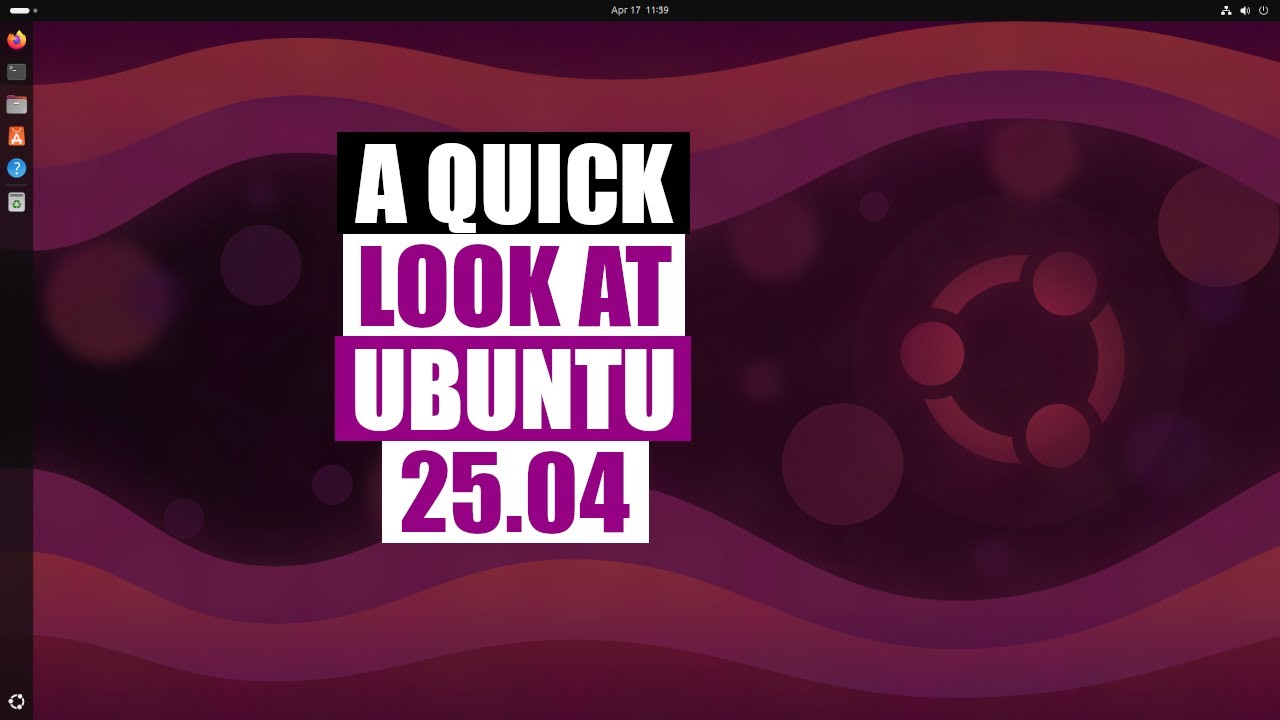Open the Activities workspace indicator
Viewport: 1280px width, 720px height.
(x=23, y=10)
